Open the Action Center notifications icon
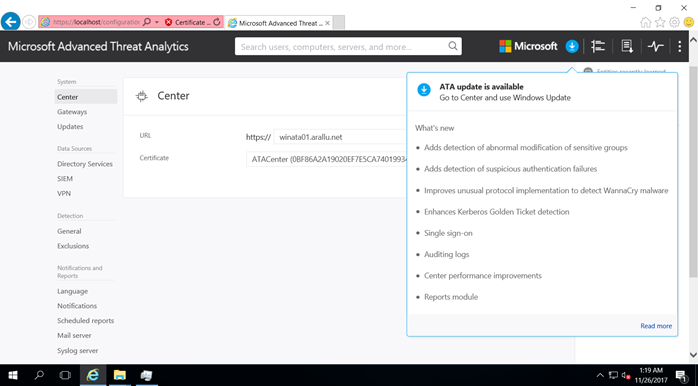 pos(681,375)
